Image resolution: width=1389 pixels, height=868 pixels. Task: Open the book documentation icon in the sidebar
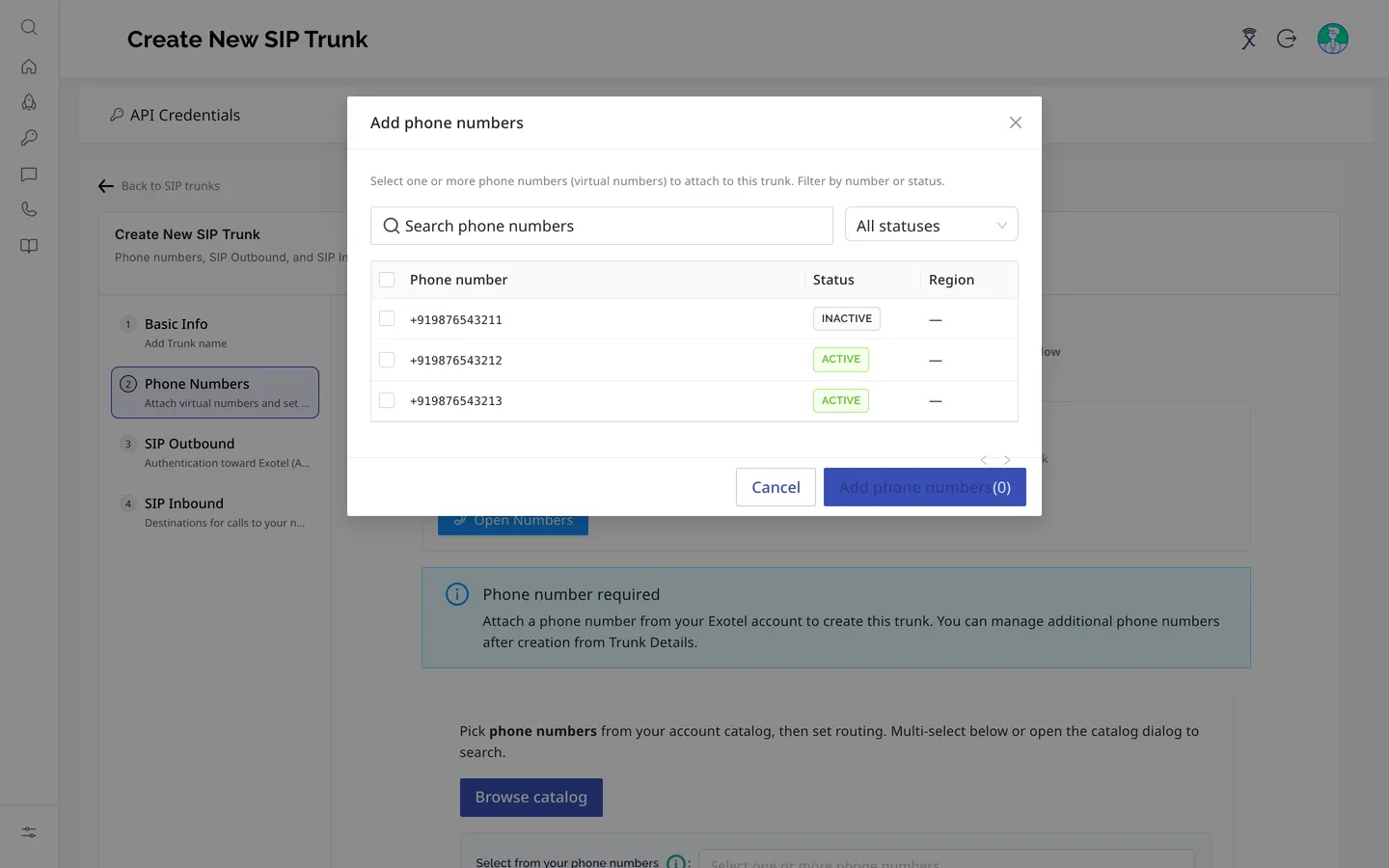[x=29, y=246]
